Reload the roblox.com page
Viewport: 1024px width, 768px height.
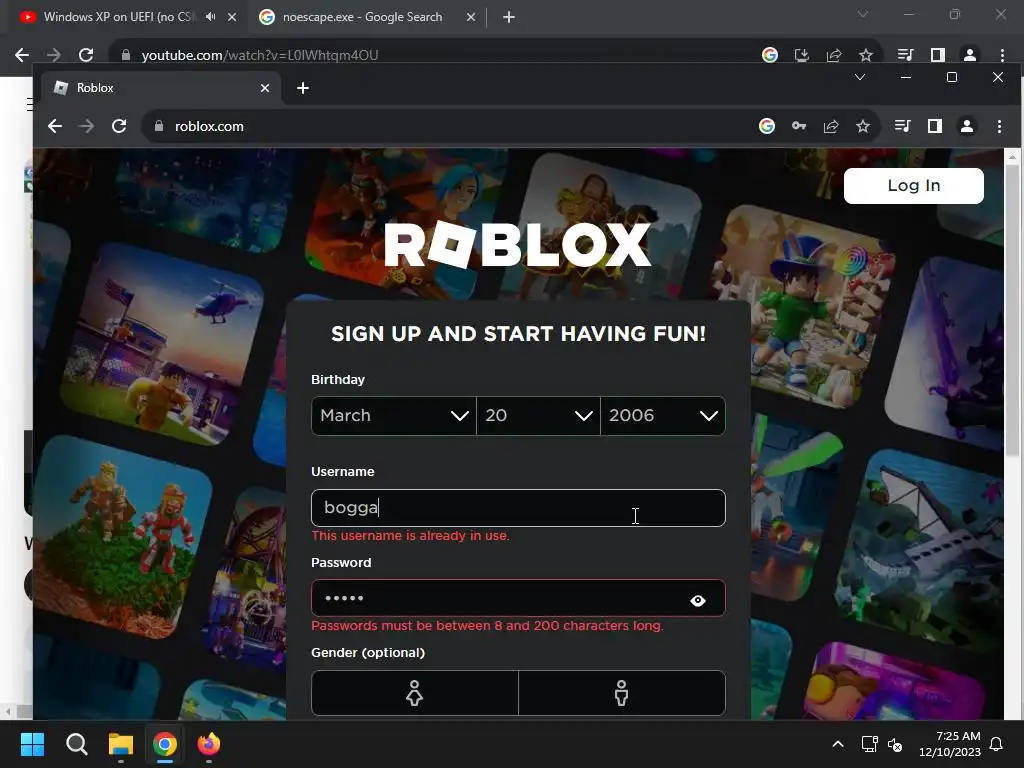119,126
